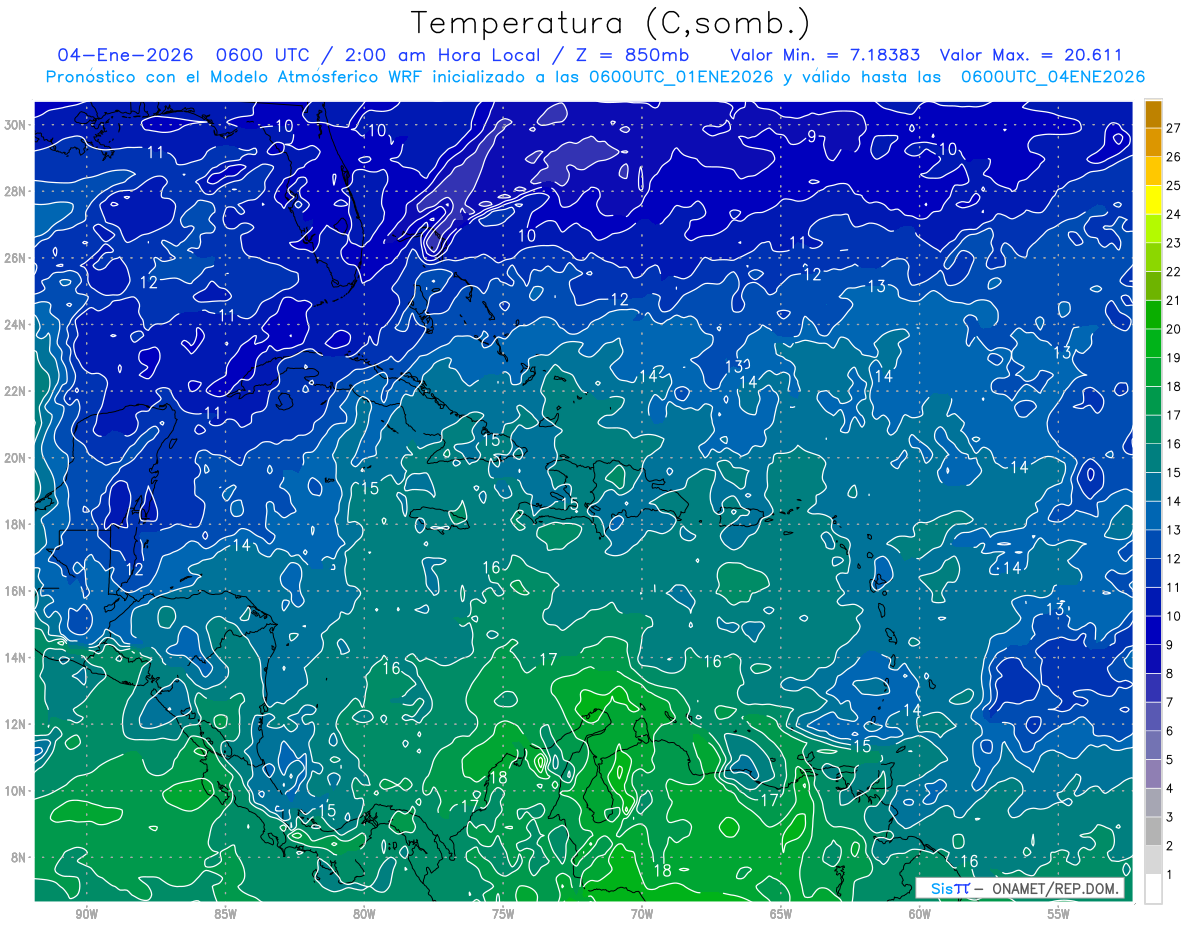Click the '8N' latitude label
Image resolution: width=1200 pixels, height=927 pixels.
[x=20, y=857]
